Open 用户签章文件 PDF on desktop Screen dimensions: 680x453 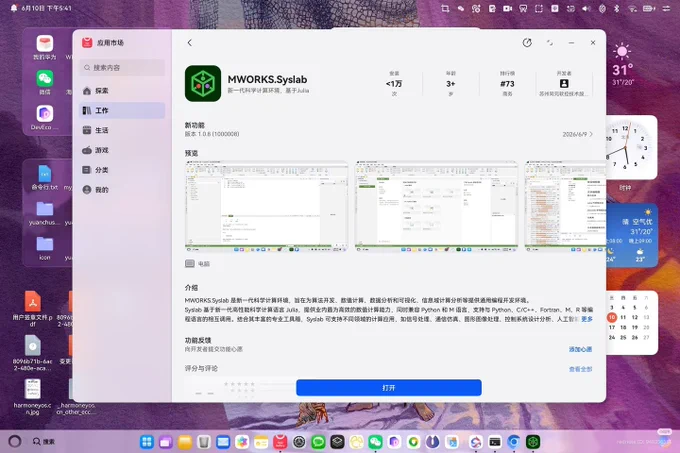click(x=33, y=308)
